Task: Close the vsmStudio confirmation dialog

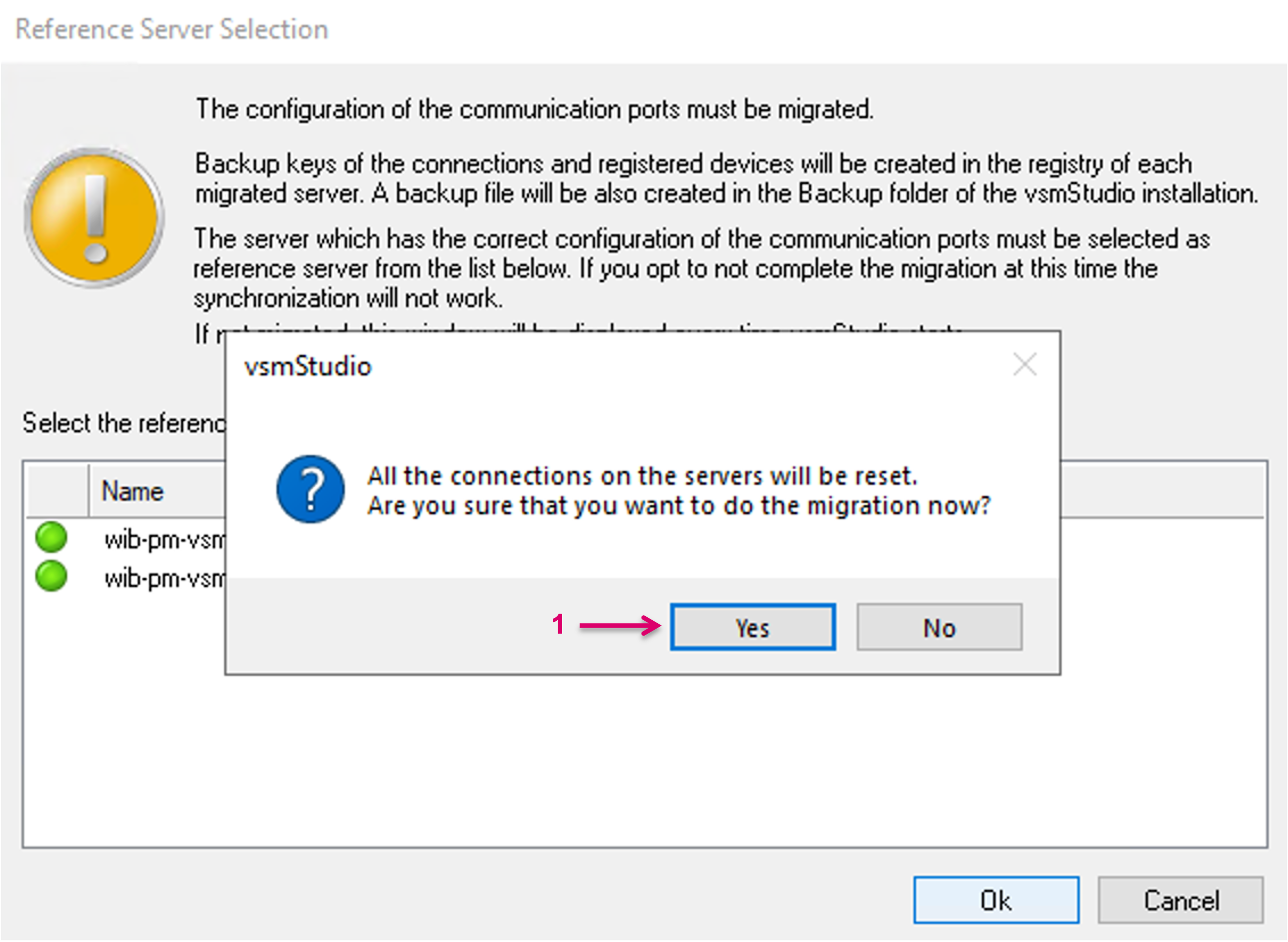Action: coord(1024,364)
